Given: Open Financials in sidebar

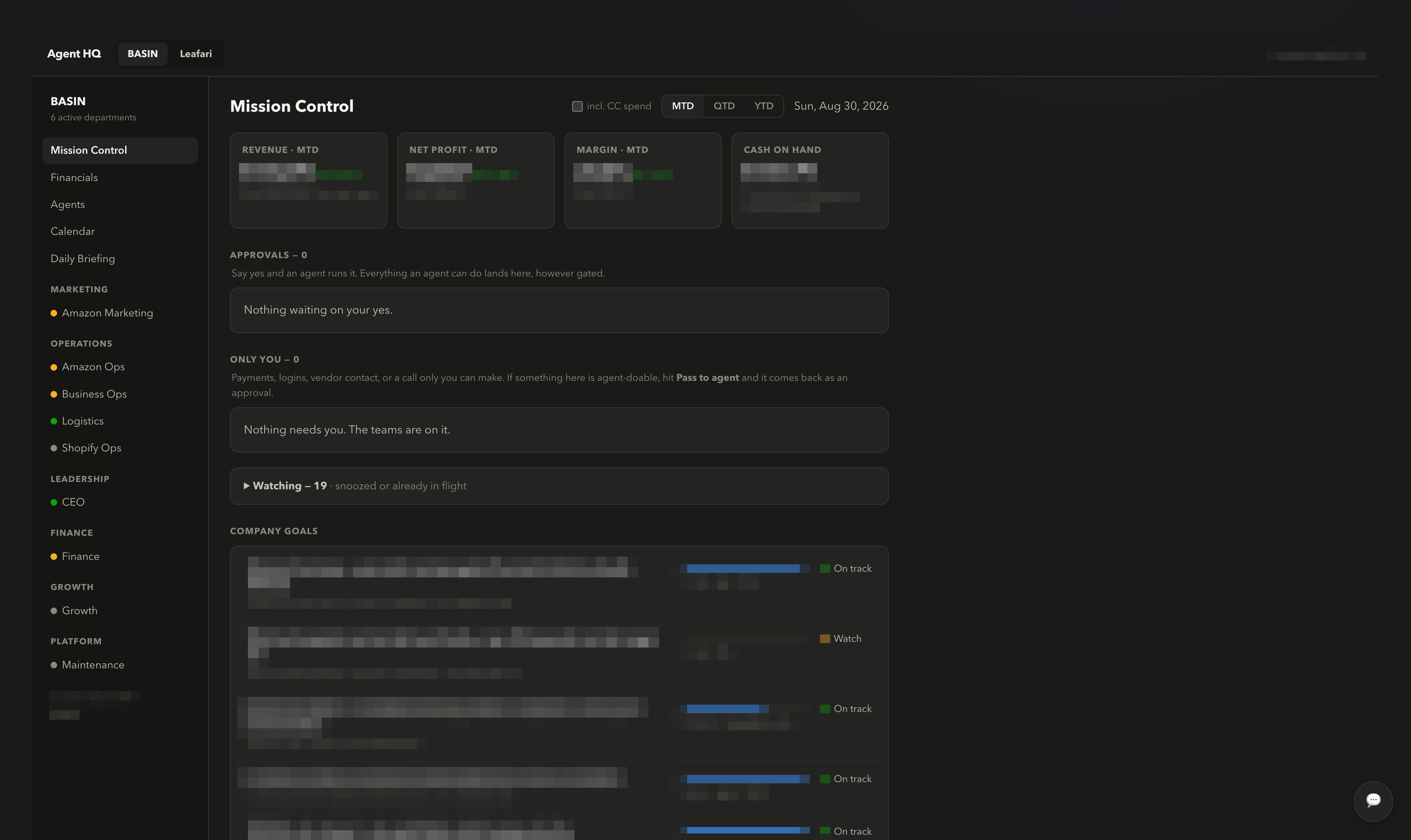Looking at the screenshot, I should point(120,178).
